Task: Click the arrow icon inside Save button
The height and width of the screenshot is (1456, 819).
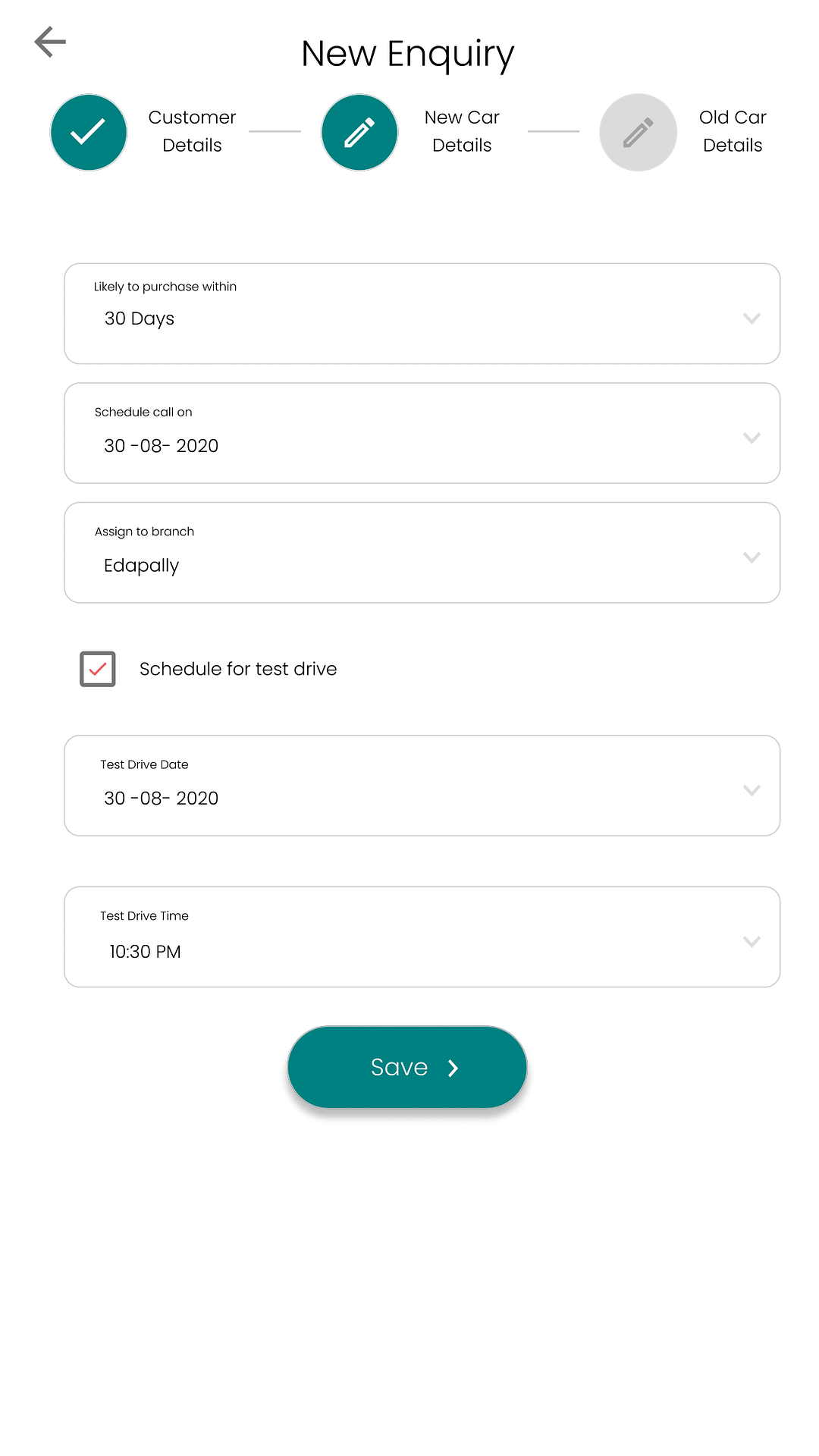Action: point(453,1068)
